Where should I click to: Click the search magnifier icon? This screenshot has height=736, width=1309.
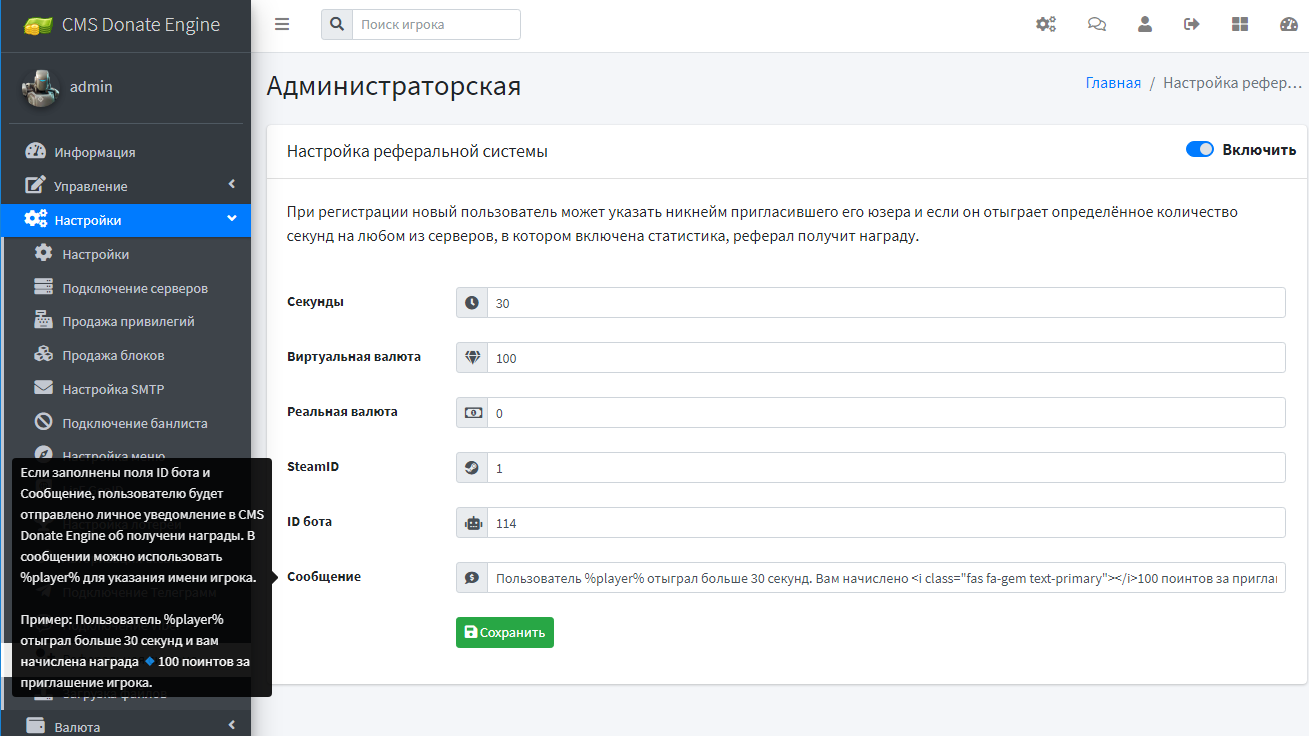click(x=337, y=24)
